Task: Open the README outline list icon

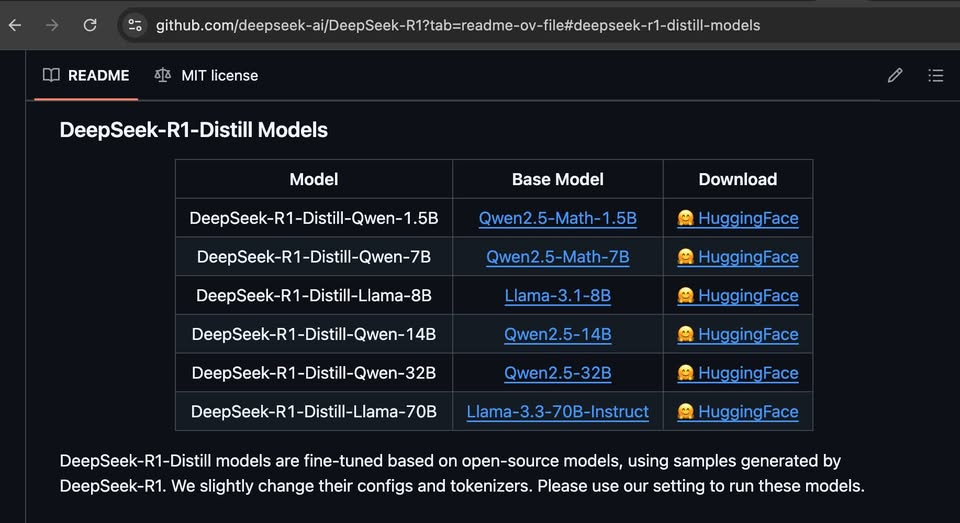Action: pyautogui.click(x=936, y=75)
